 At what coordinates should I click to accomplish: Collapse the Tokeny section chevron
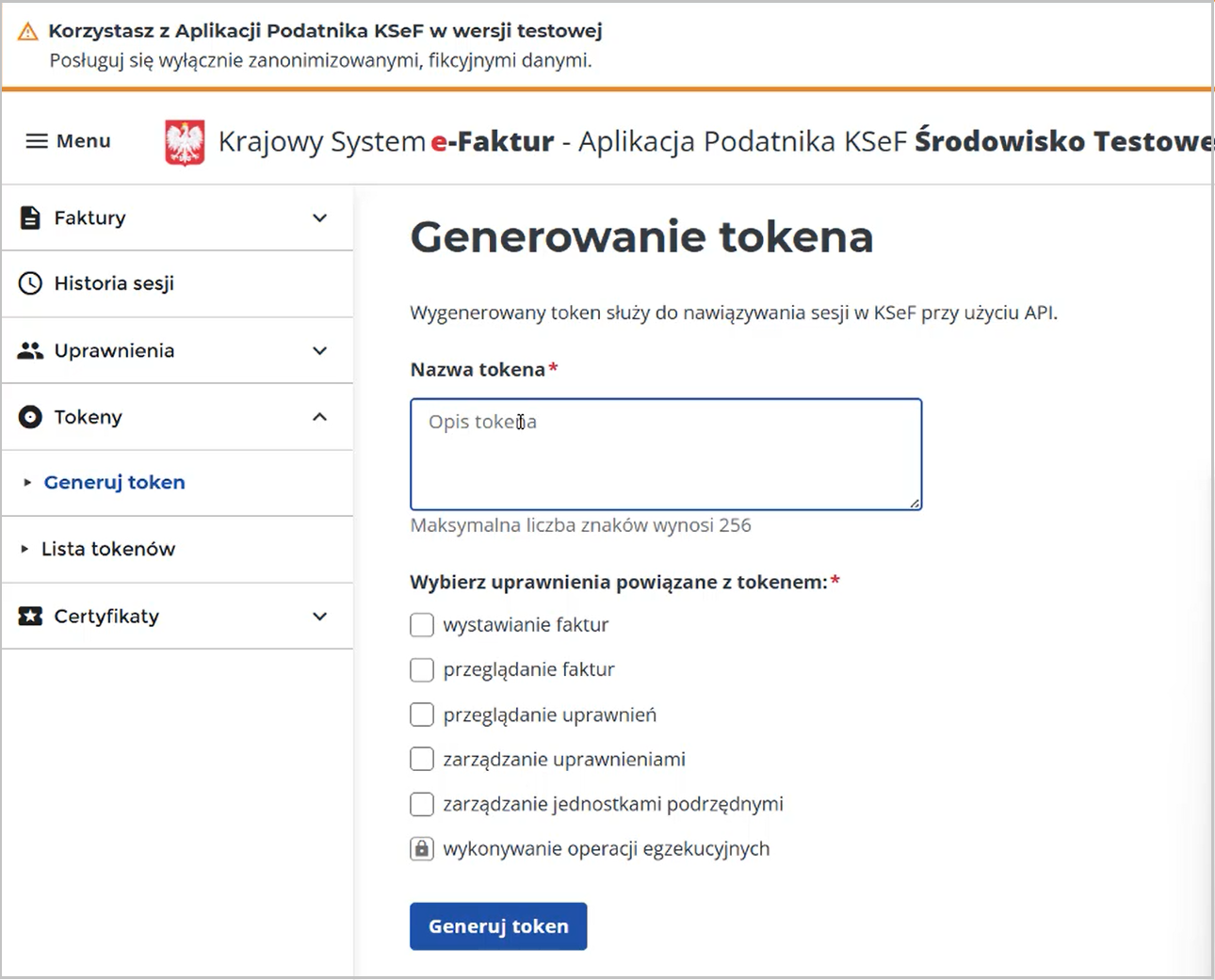(320, 417)
